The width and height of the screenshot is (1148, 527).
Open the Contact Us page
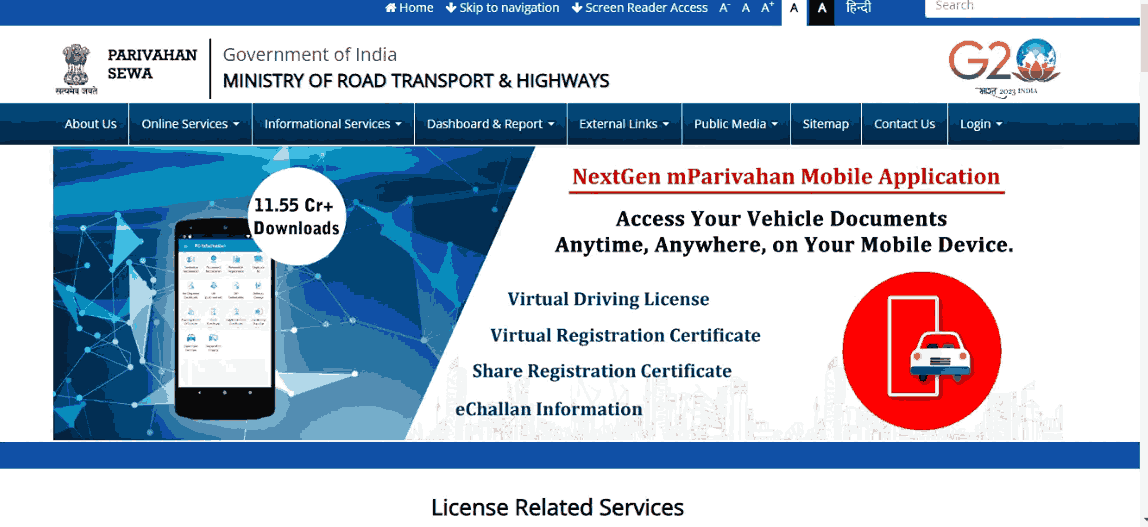click(x=904, y=124)
